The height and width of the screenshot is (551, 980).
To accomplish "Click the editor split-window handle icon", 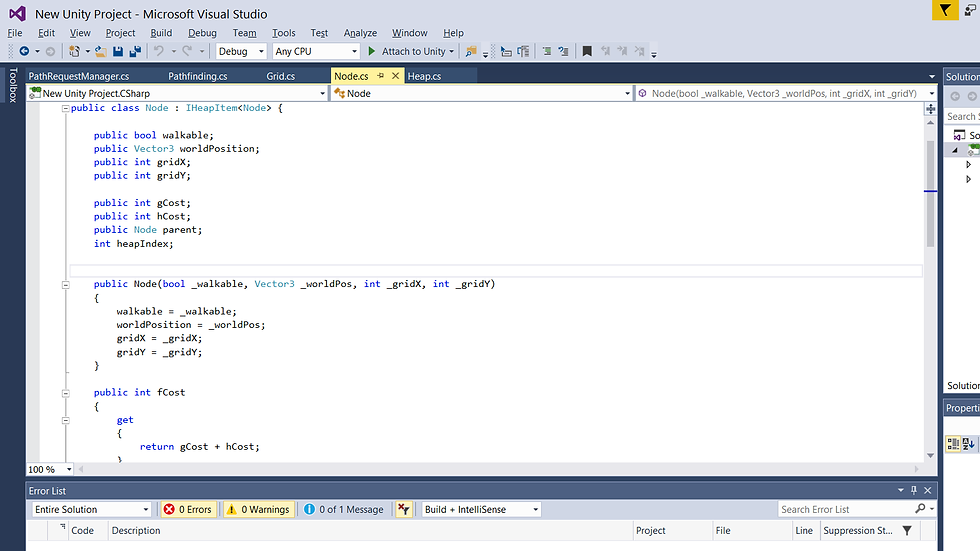I will (x=931, y=109).
